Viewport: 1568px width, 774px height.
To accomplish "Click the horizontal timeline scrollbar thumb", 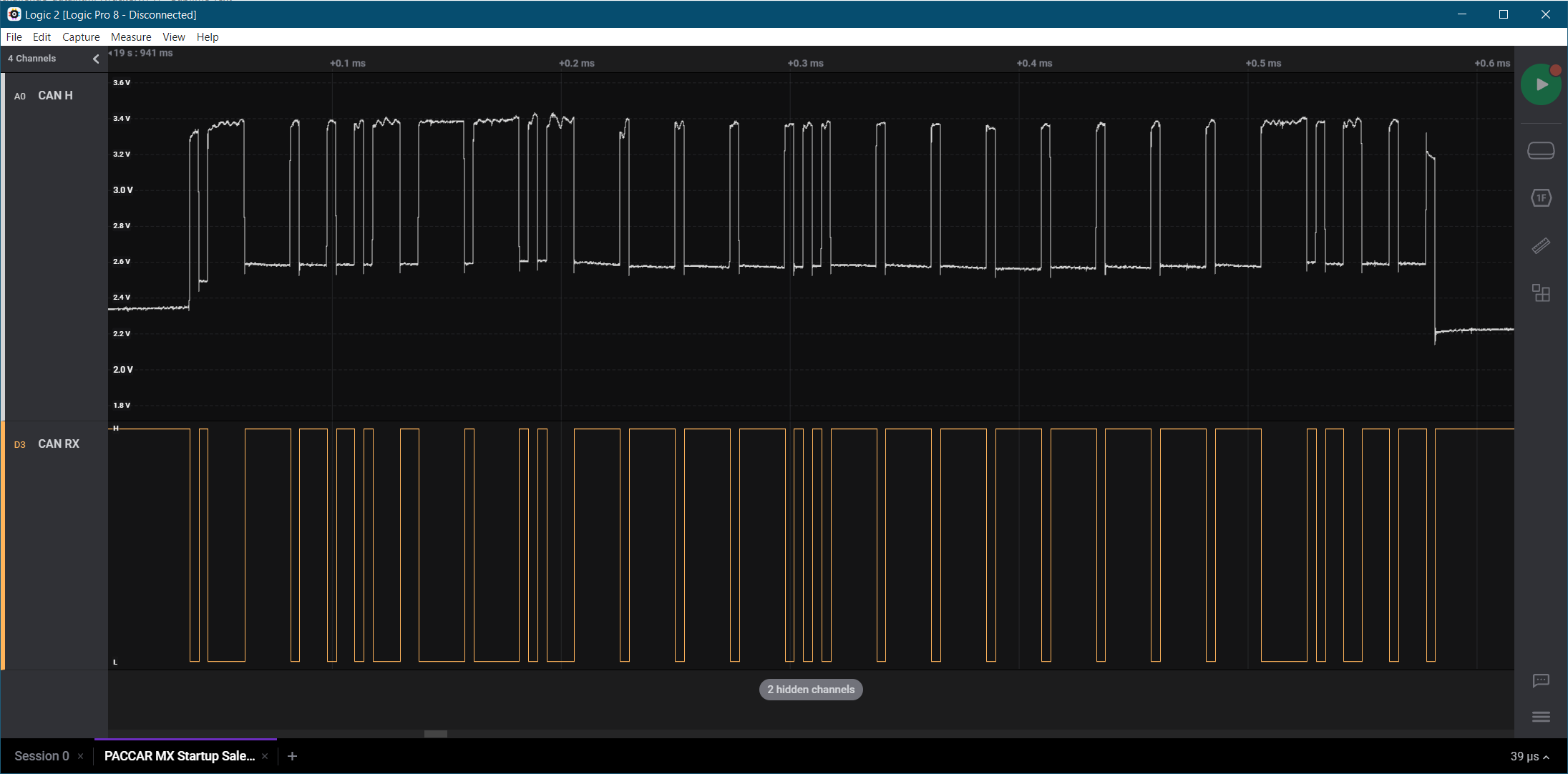I will (x=435, y=734).
